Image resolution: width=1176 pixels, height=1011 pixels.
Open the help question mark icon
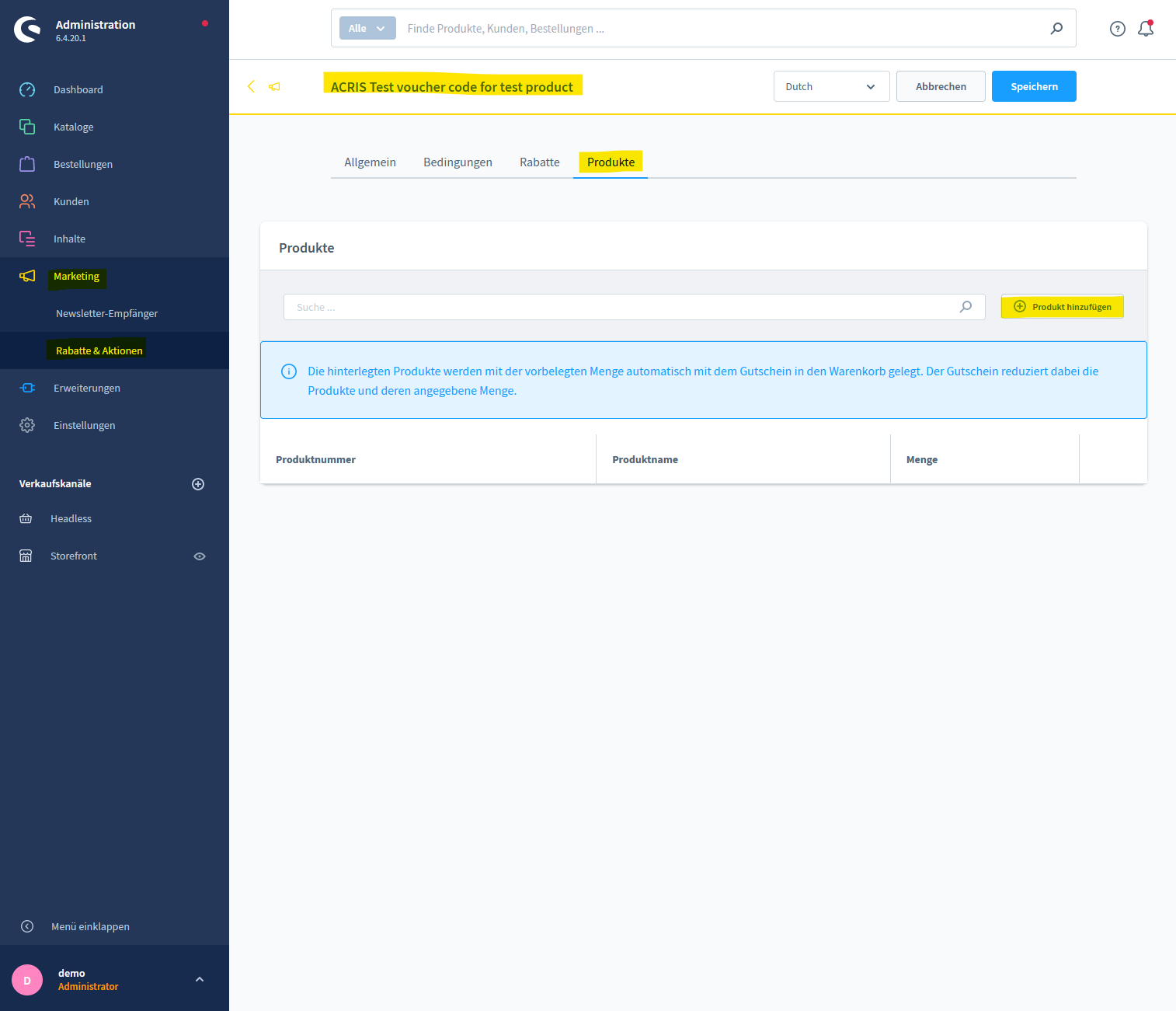(1118, 29)
